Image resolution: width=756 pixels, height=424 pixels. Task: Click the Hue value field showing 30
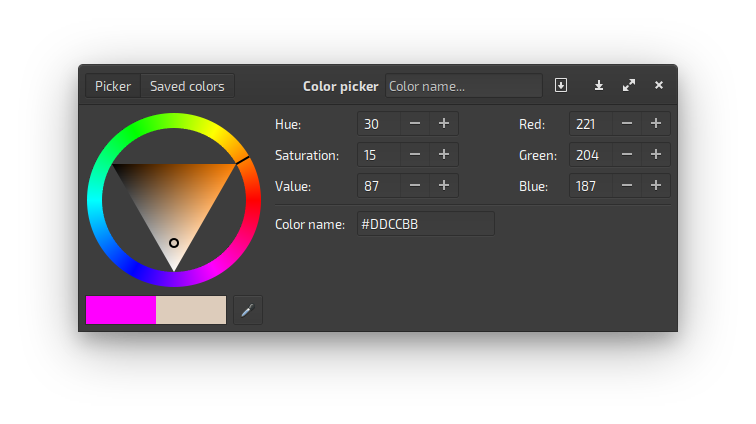(x=379, y=124)
